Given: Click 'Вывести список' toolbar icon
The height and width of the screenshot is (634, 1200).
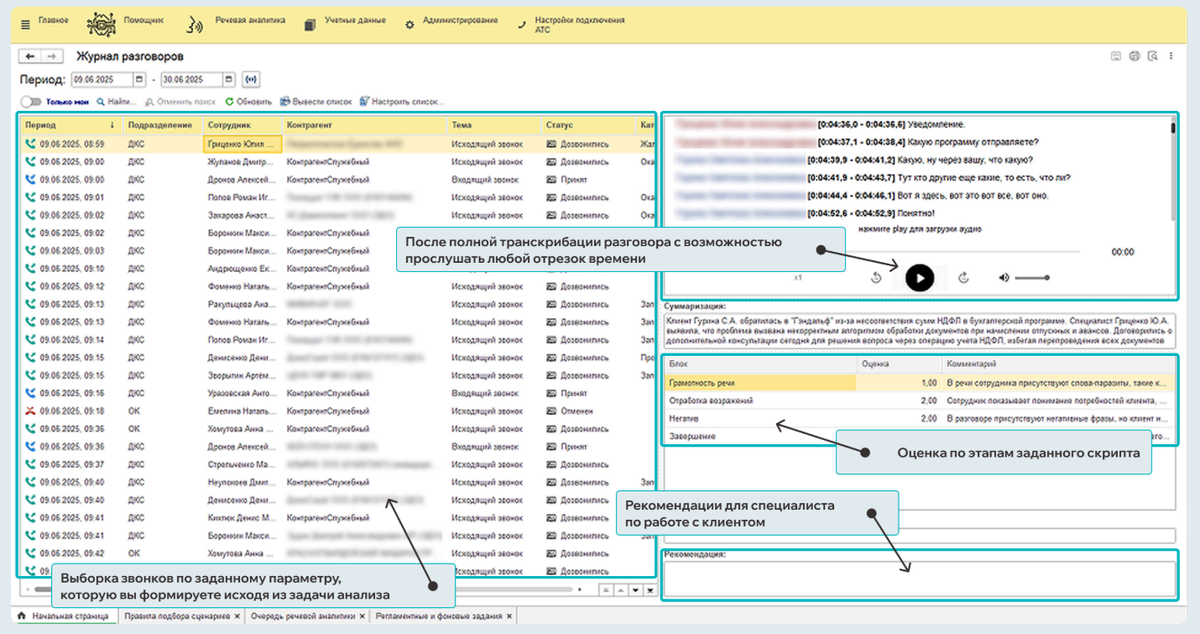Looking at the screenshot, I should click(316, 101).
